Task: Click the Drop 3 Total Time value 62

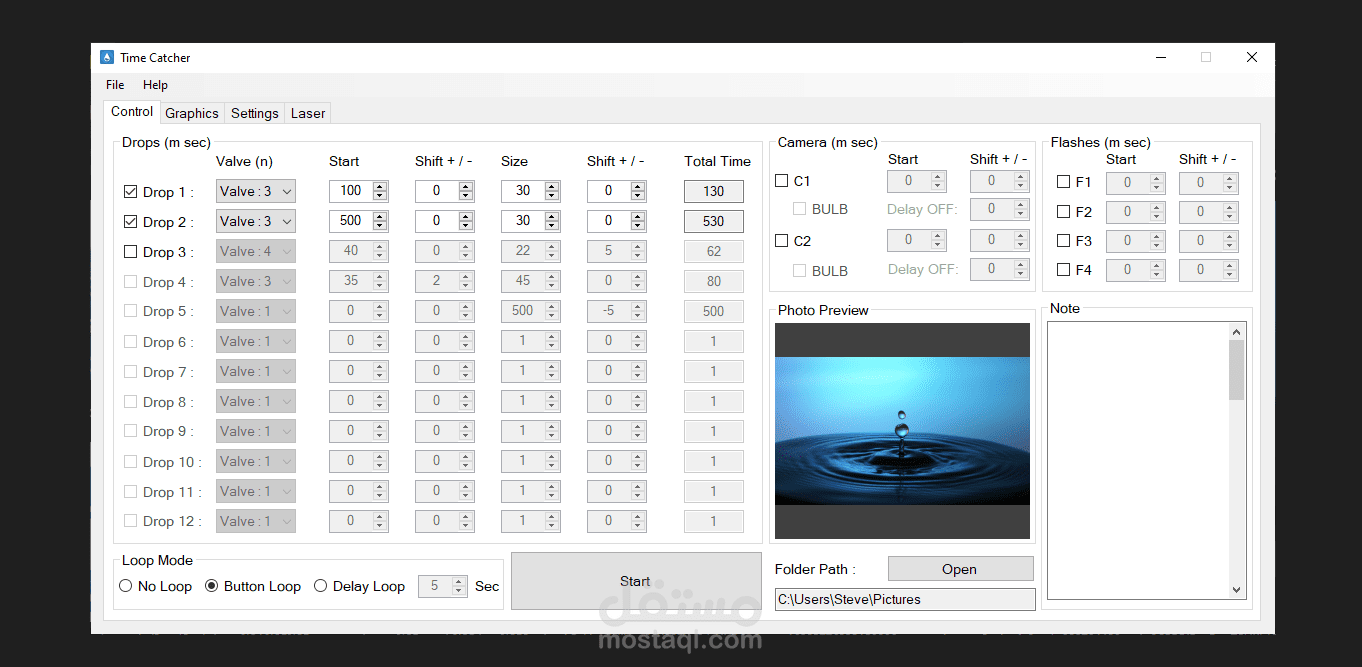Action: coord(714,251)
